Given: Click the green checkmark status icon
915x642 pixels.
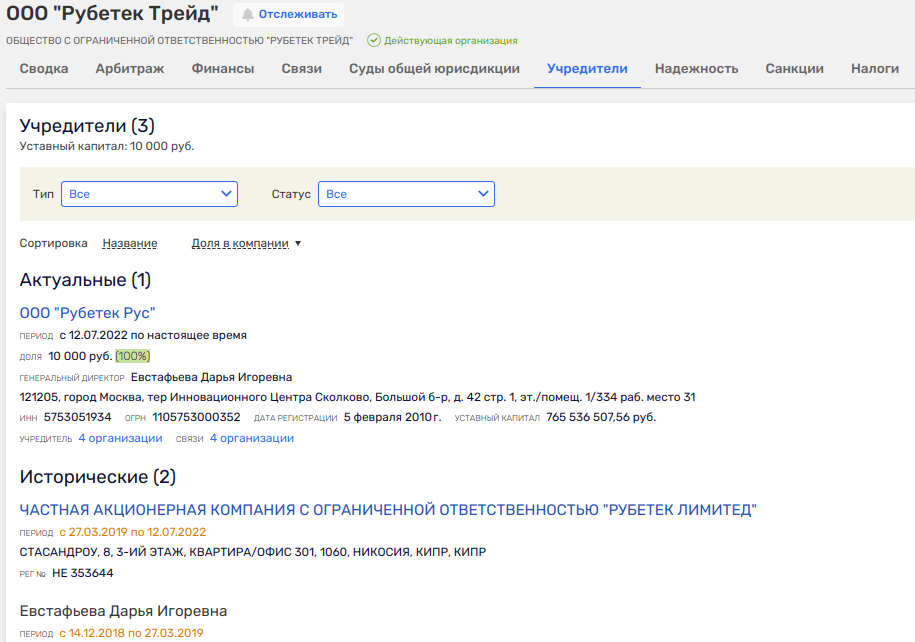Looking at the screenshot, I should (x=373, y=40).
